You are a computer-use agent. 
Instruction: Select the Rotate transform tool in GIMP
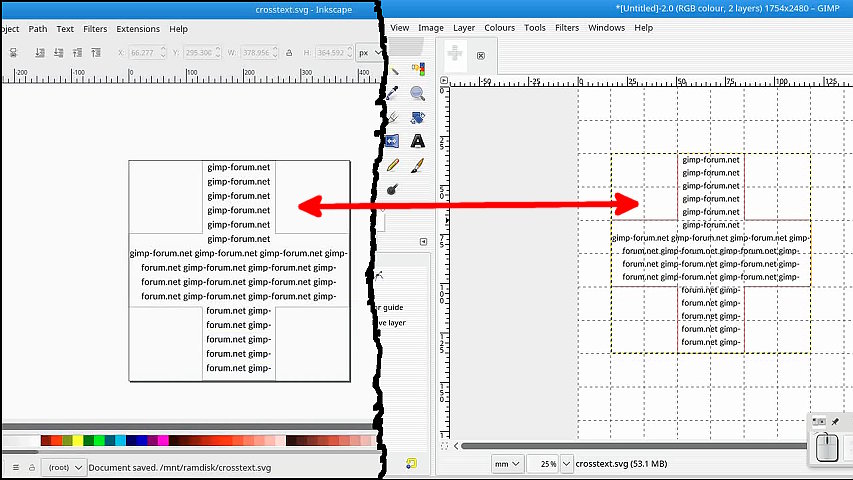click(x=418, y=118)
